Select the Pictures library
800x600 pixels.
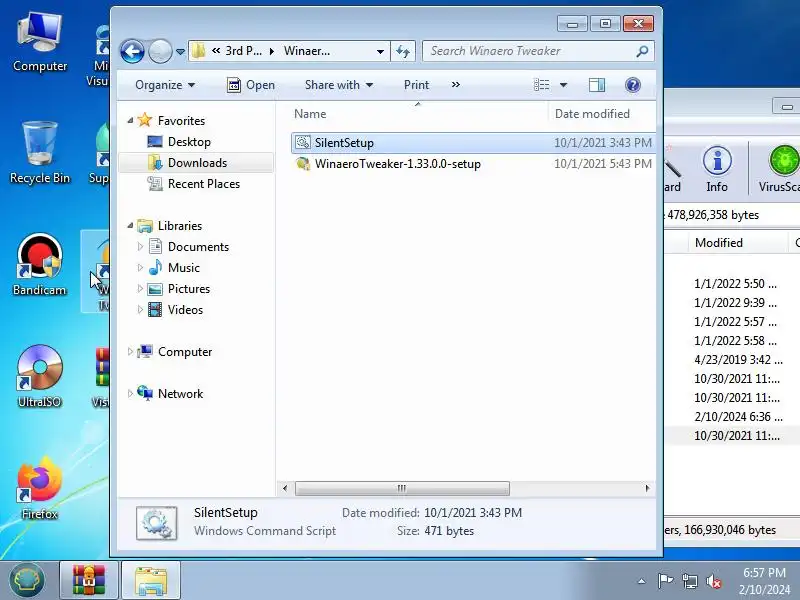click(189, 289)
